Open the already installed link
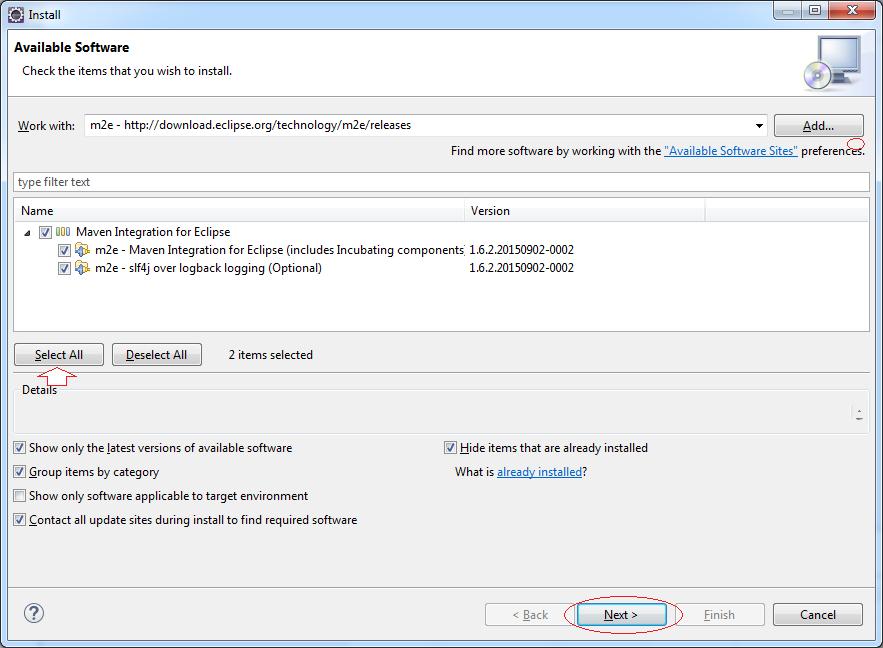This screenshot has height=648, width=883. pyautogui.click(x=539, y=472)
